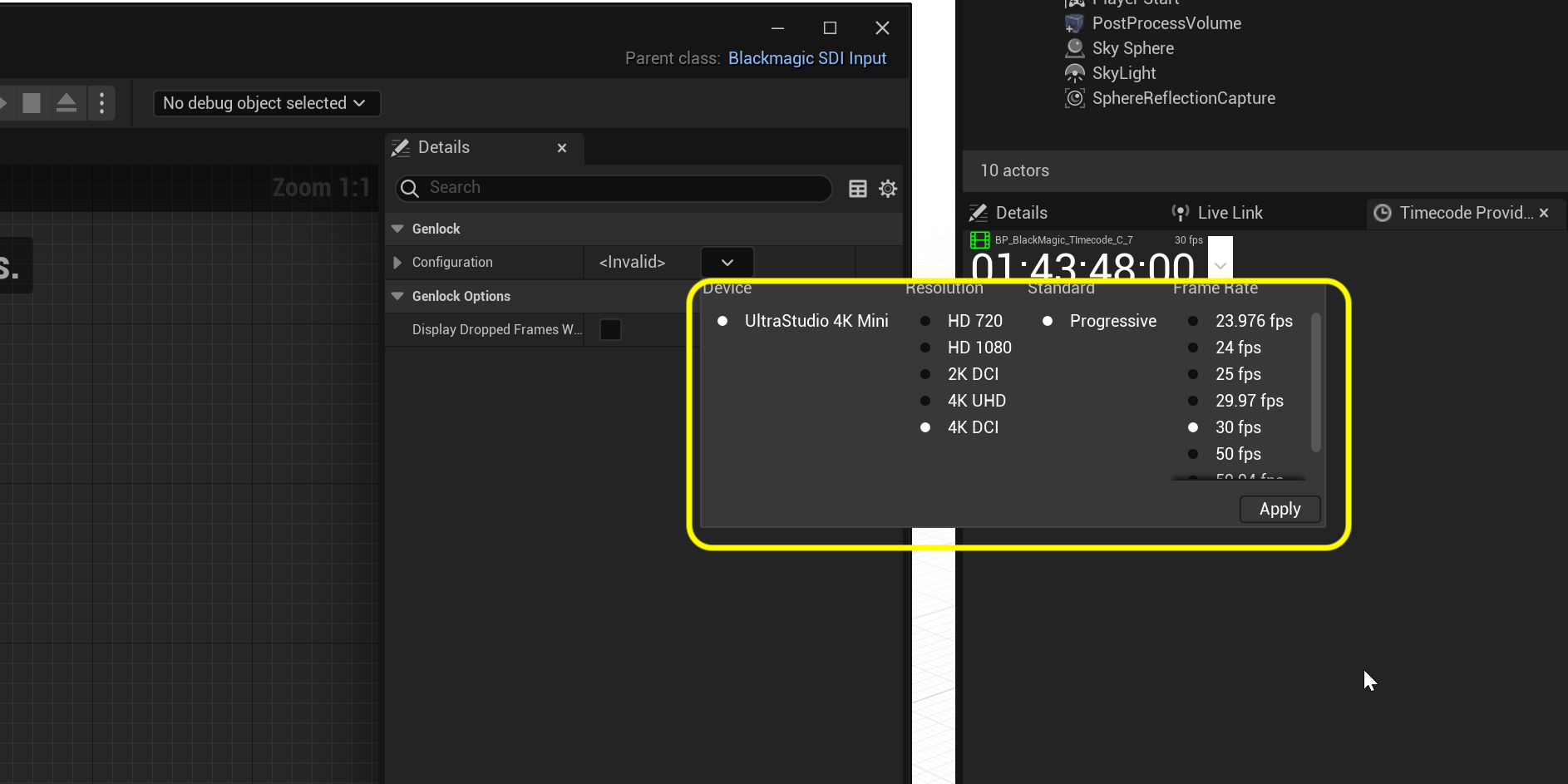Click the Details panel search field
The height and width of the screenshot is (784, 1568).
(x=614, y=188)
